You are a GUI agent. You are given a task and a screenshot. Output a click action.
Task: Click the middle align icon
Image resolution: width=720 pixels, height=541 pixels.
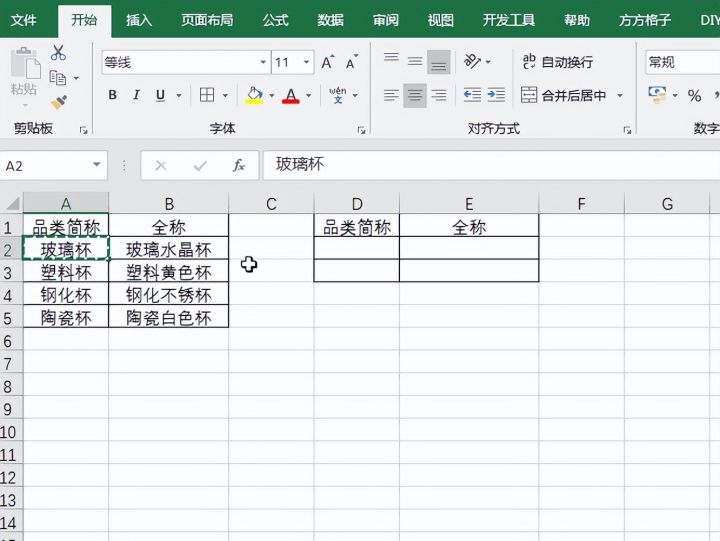[x=415, y=61]
